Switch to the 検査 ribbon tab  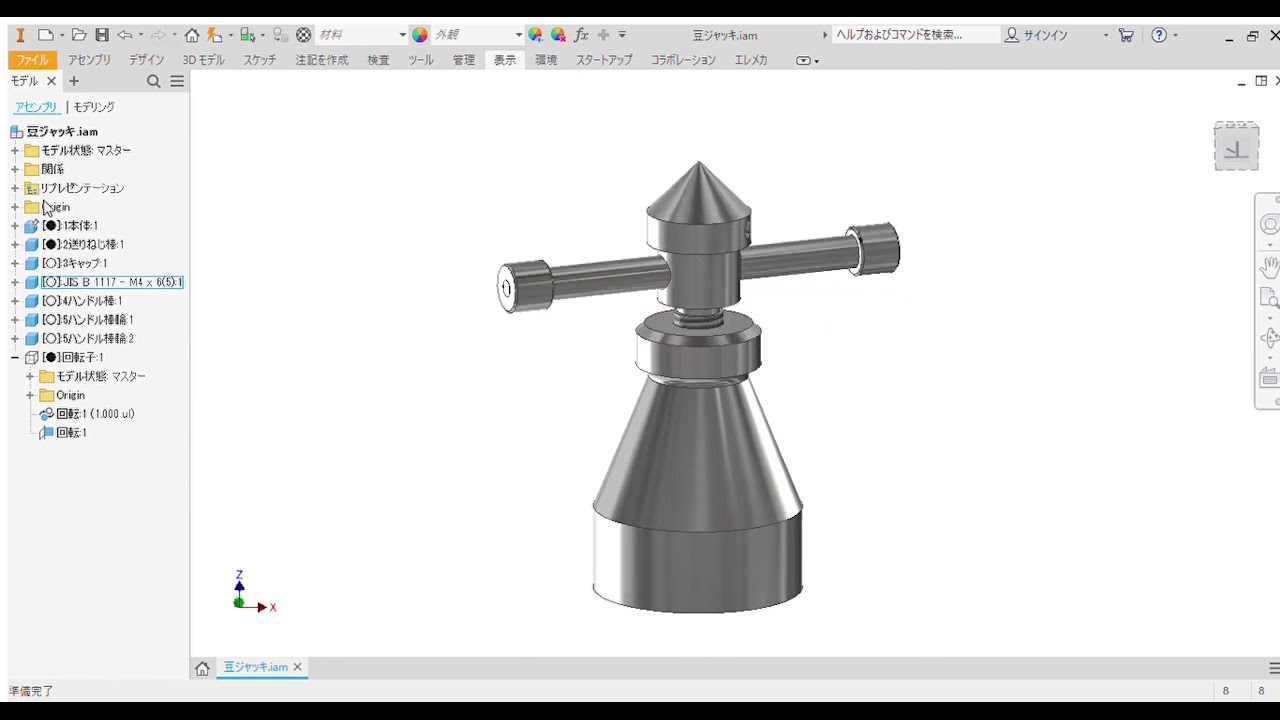point(378,60)
